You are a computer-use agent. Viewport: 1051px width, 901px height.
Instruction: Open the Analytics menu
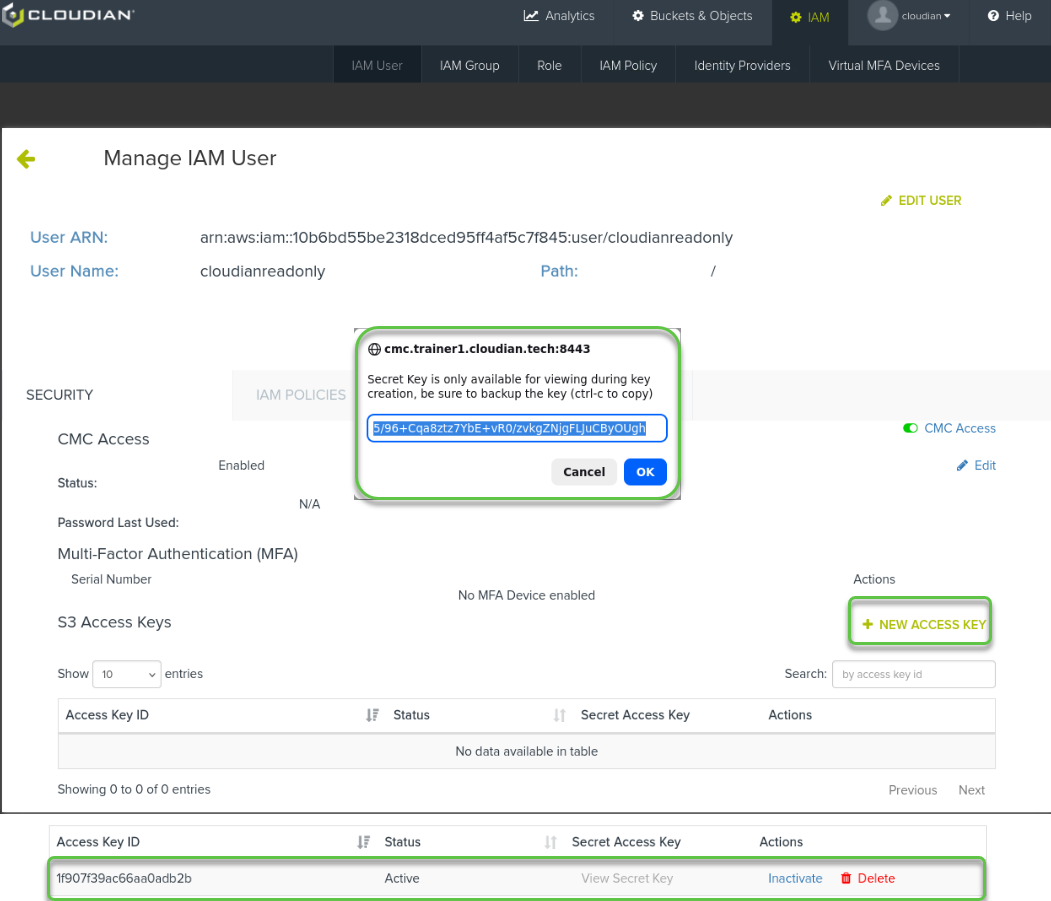pos(559,16)
